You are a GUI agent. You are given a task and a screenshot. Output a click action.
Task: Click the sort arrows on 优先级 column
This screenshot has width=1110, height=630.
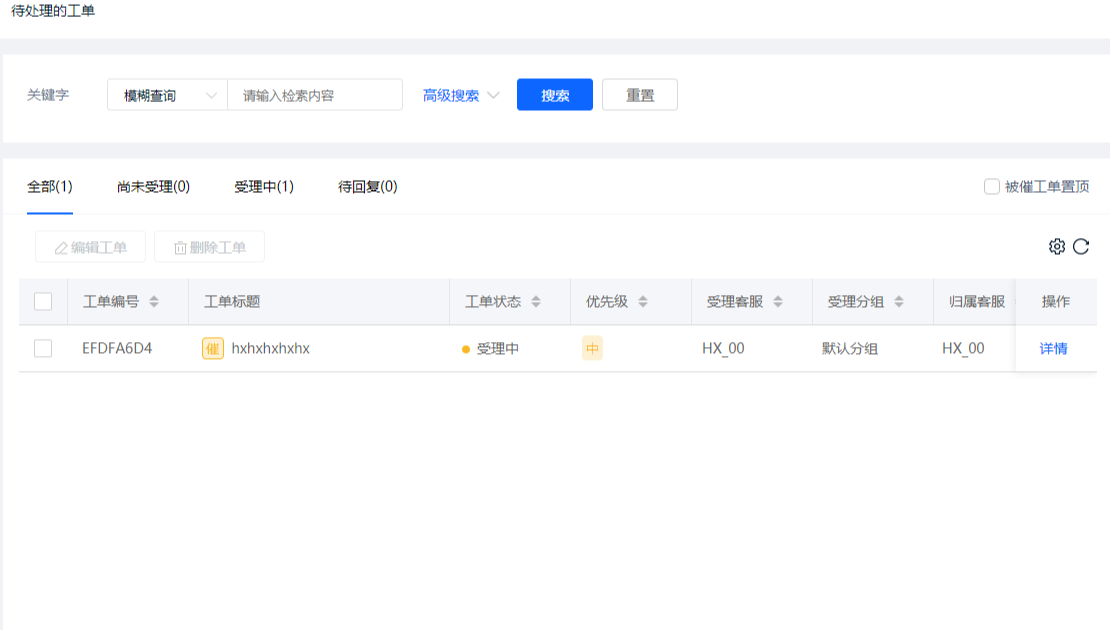[643, 302]
